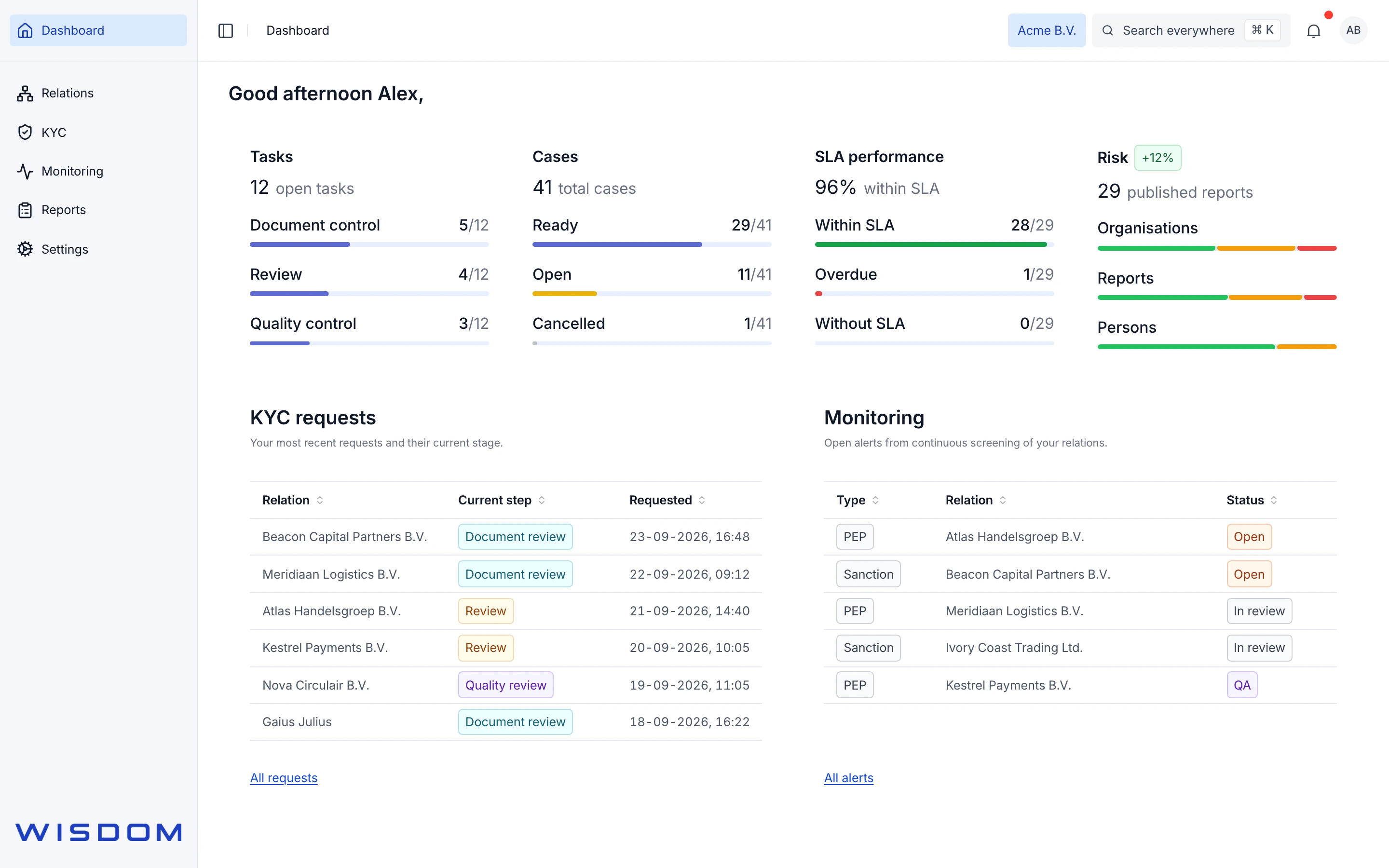Open the All requests link

[x=284, y=777]
